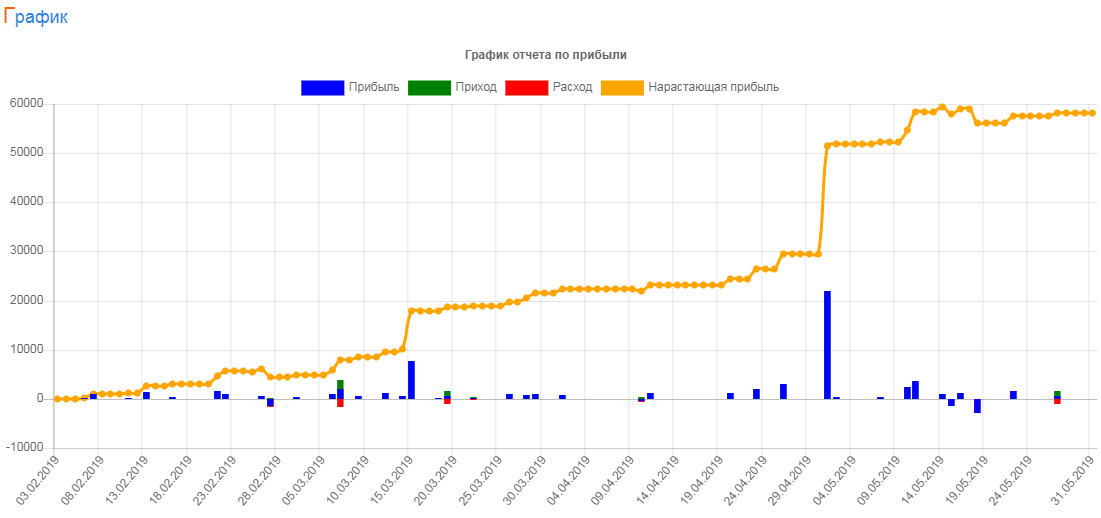
Task: Click the negative blue bar near 19.05.2019
Action: (977, 406)
